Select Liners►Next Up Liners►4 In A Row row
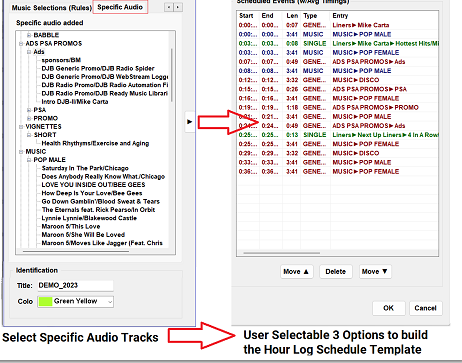Image resolution: width=462 pixels, height=363 pixels. 338,135
